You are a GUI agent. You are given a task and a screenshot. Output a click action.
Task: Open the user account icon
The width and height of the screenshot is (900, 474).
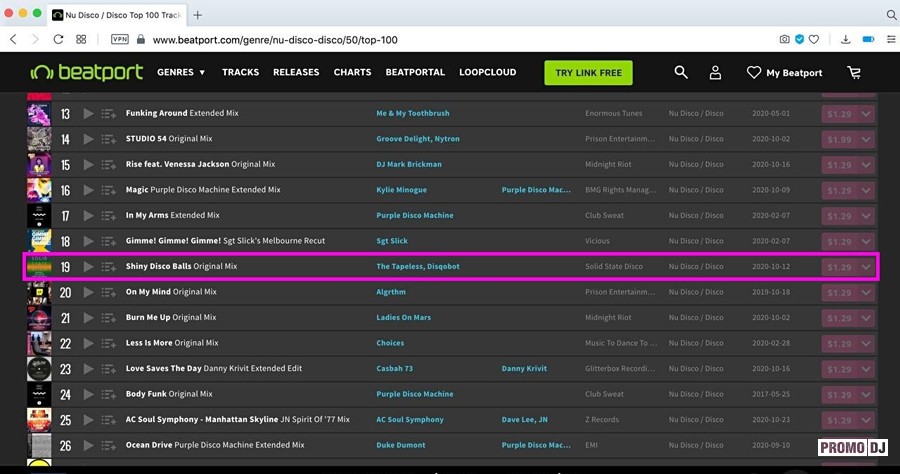[x=715, y=72]
